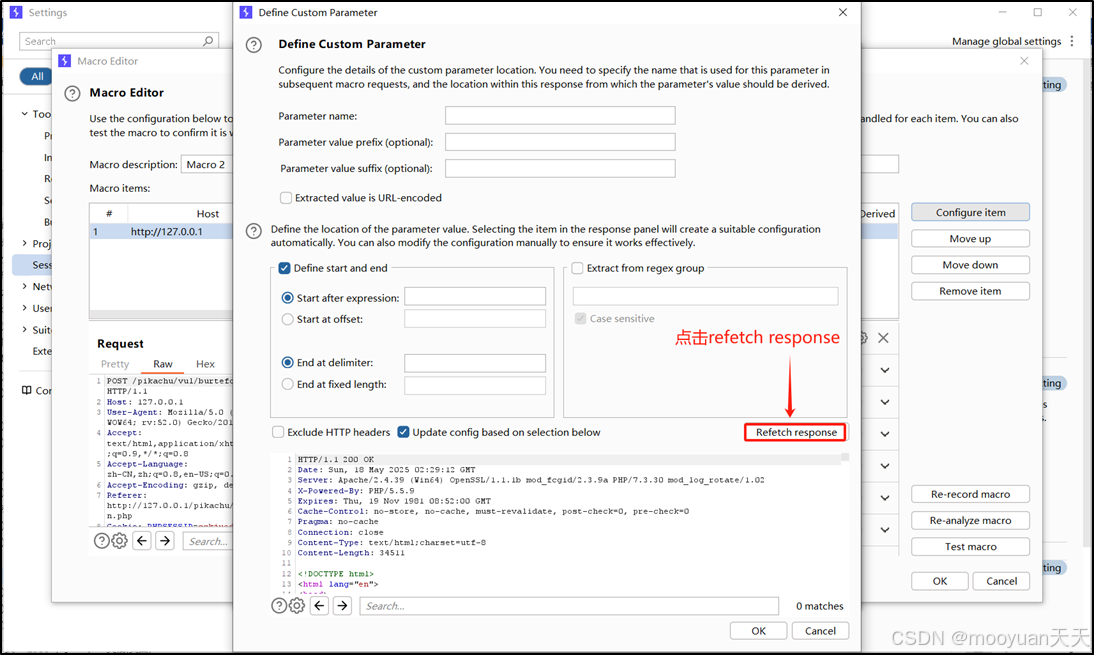
Task: Open help icon below Macro Editor request
Action: pyautogui.click(x=101, y=541)
